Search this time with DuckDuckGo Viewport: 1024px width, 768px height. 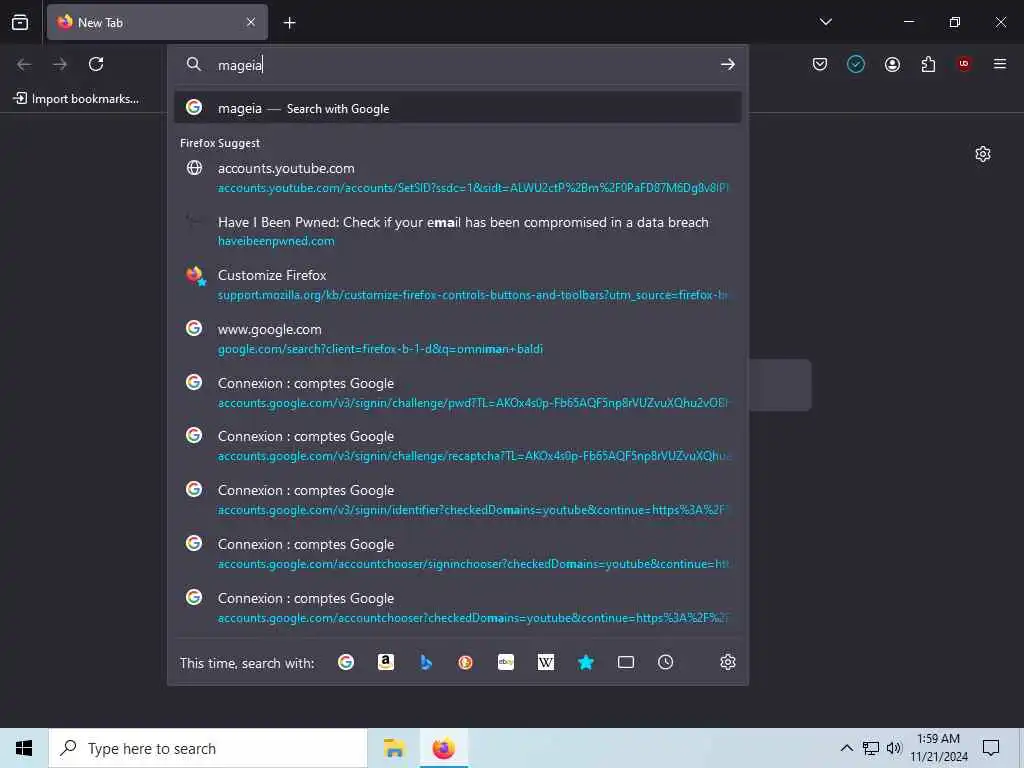pos(466,662)
